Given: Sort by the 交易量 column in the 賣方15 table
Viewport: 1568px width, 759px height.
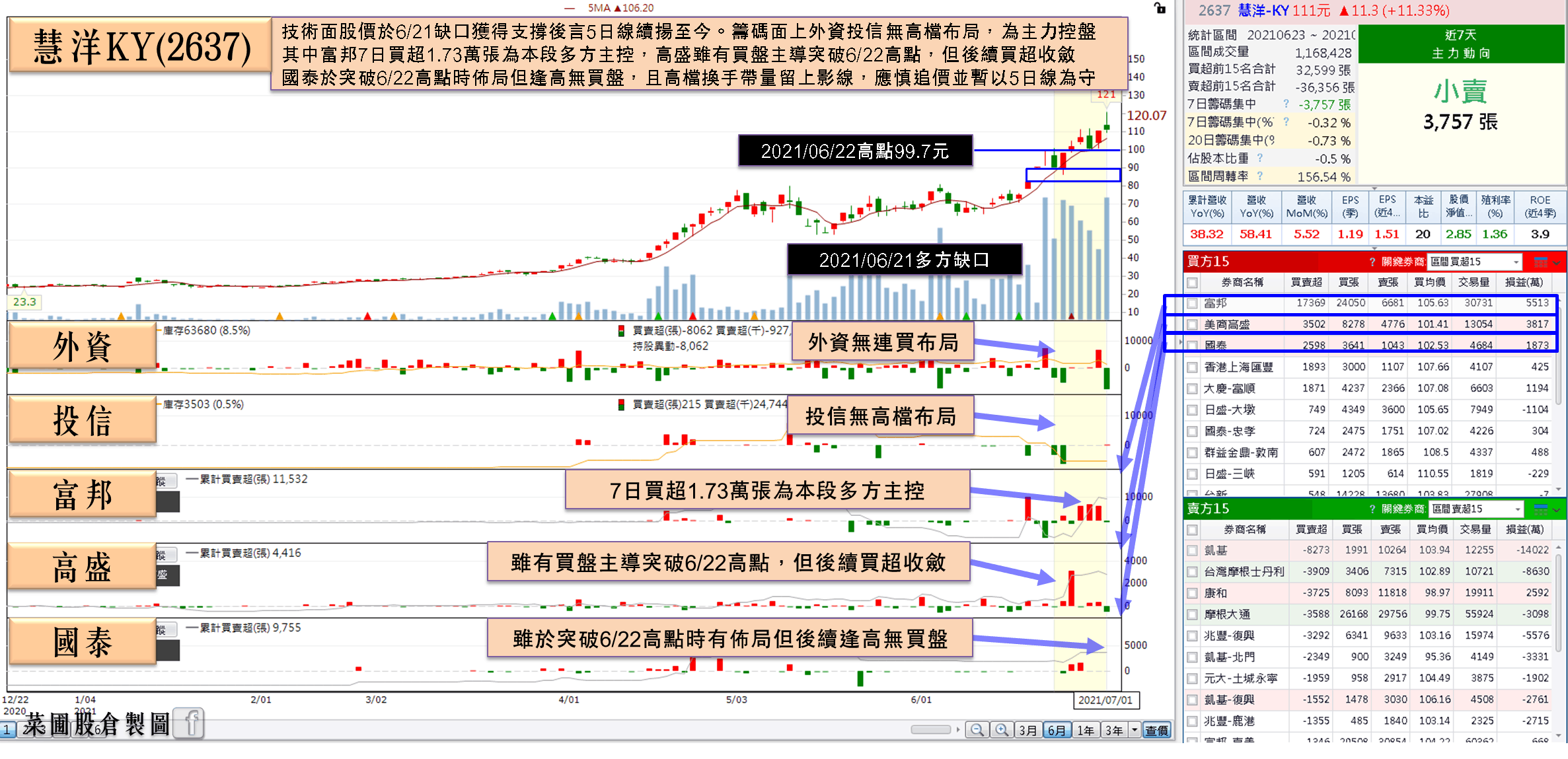Looking at the screenshot, I should pos(1477,530).
